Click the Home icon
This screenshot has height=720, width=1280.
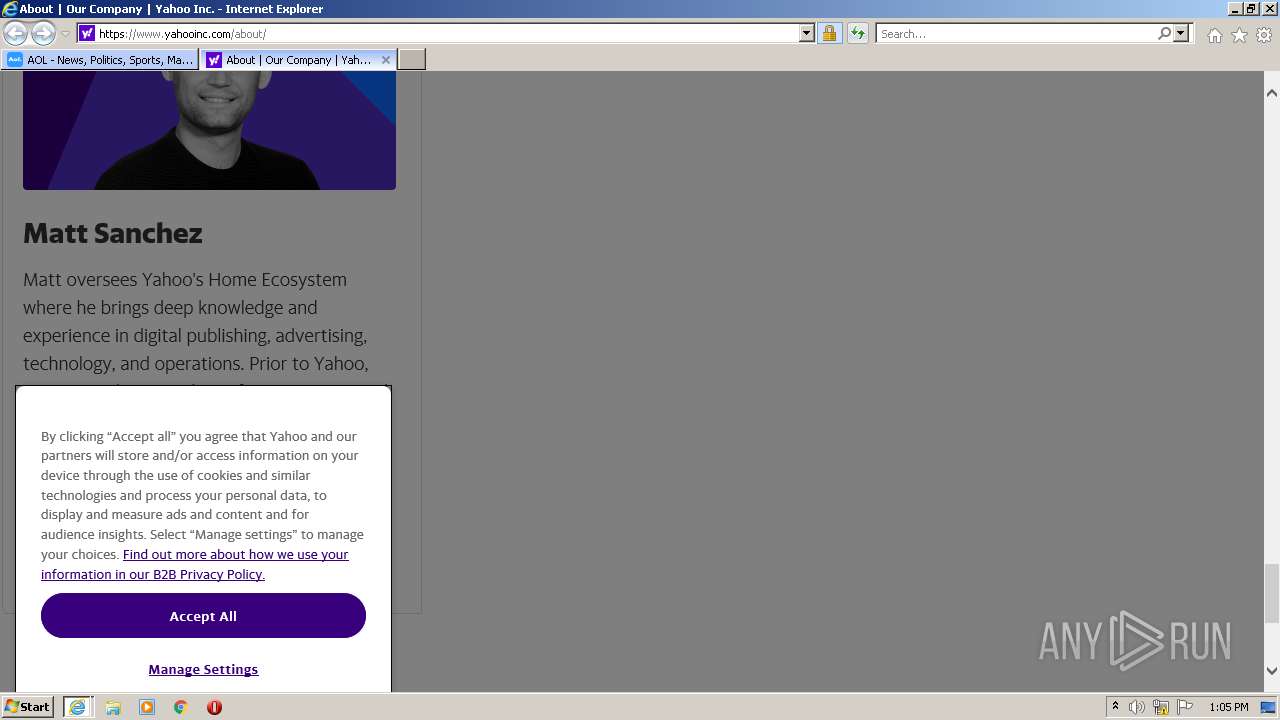1214,35
